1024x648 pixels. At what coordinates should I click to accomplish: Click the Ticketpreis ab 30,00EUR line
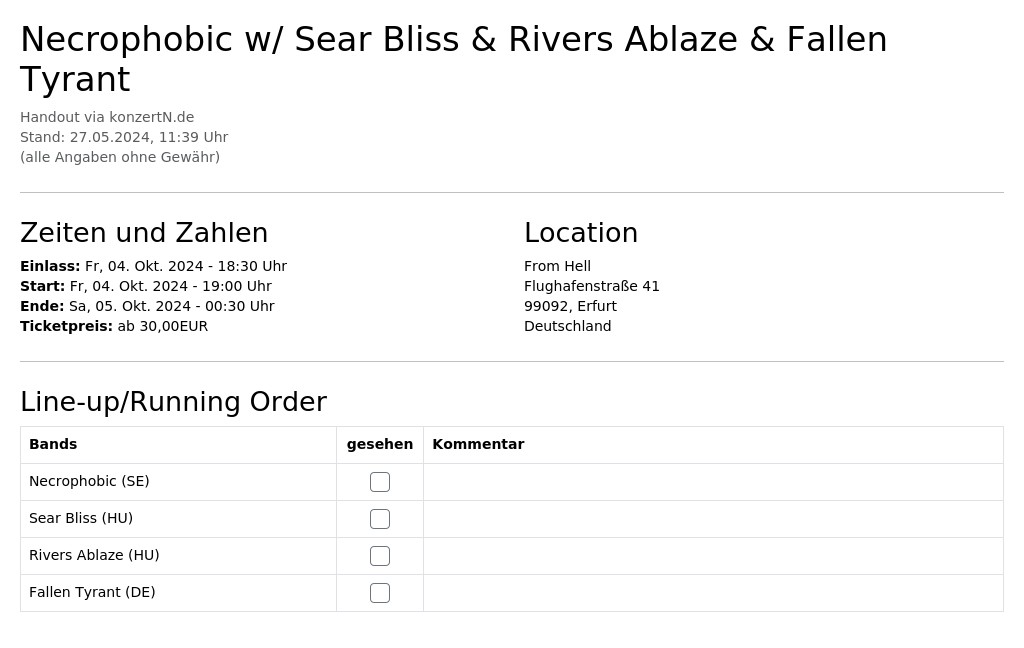pyautogui.click(x=114, y=327)
